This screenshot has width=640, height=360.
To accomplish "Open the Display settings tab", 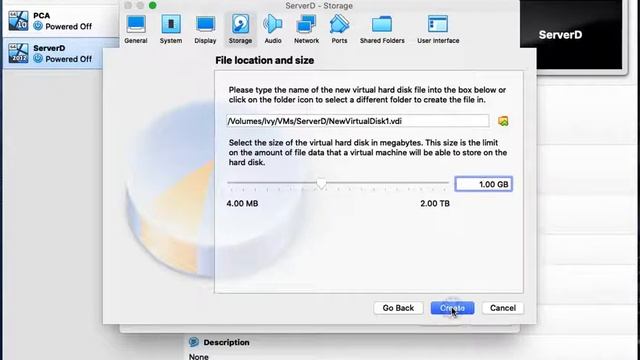I will click(x=205, y=29).
